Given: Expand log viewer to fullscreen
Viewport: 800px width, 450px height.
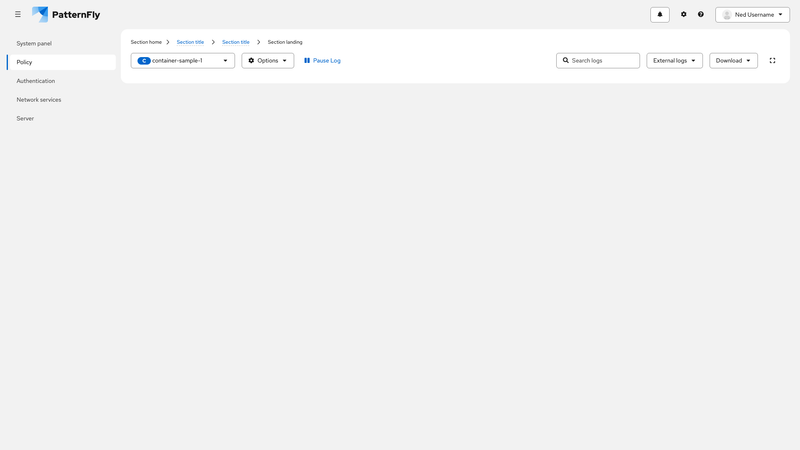Looking at the screenshot, I should point(772,61).
